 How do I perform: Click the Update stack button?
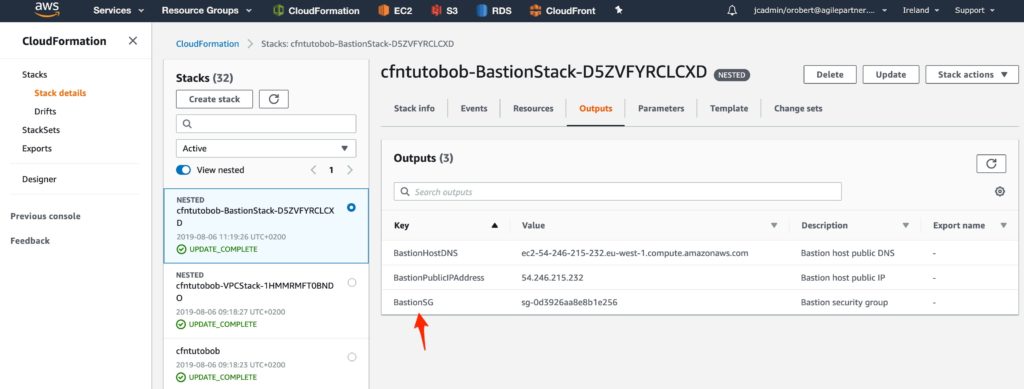(891, 74)
